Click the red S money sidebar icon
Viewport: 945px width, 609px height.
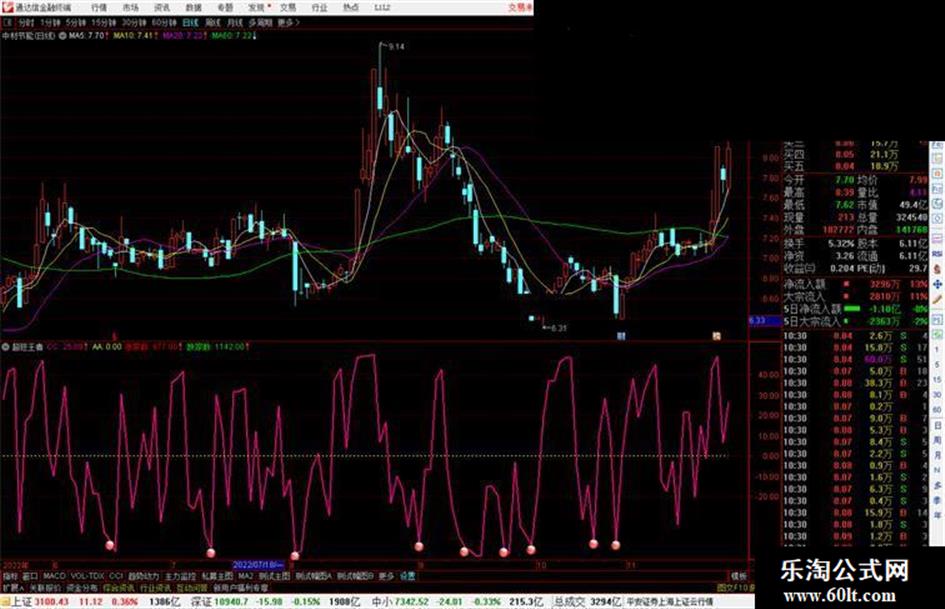coord(937,269)
